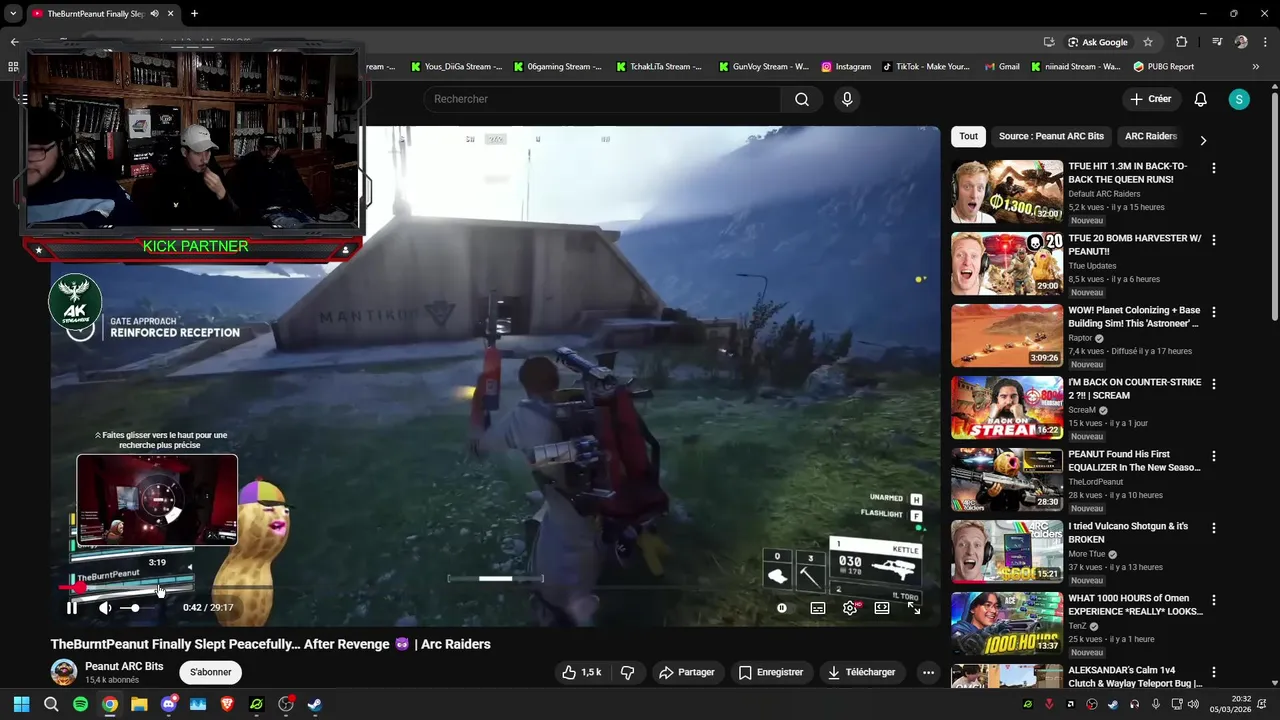Open PUBG Report bookmark
The height and width of the screenshot is (720, 1280).
[1163, 67]
